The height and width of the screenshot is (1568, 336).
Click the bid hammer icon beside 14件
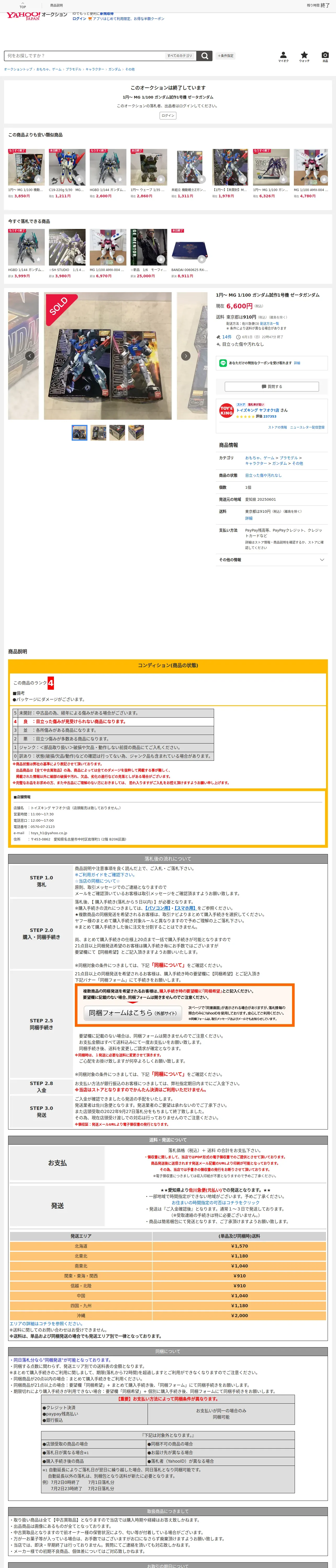[x=218, y=337]
